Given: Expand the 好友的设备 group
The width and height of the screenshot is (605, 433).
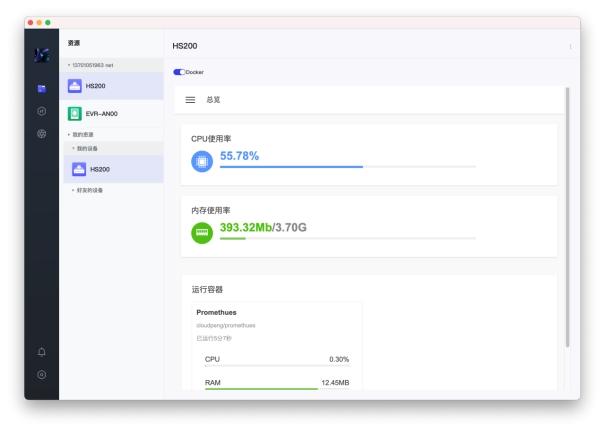Looking at the screenshot, I should click(88, 190).
